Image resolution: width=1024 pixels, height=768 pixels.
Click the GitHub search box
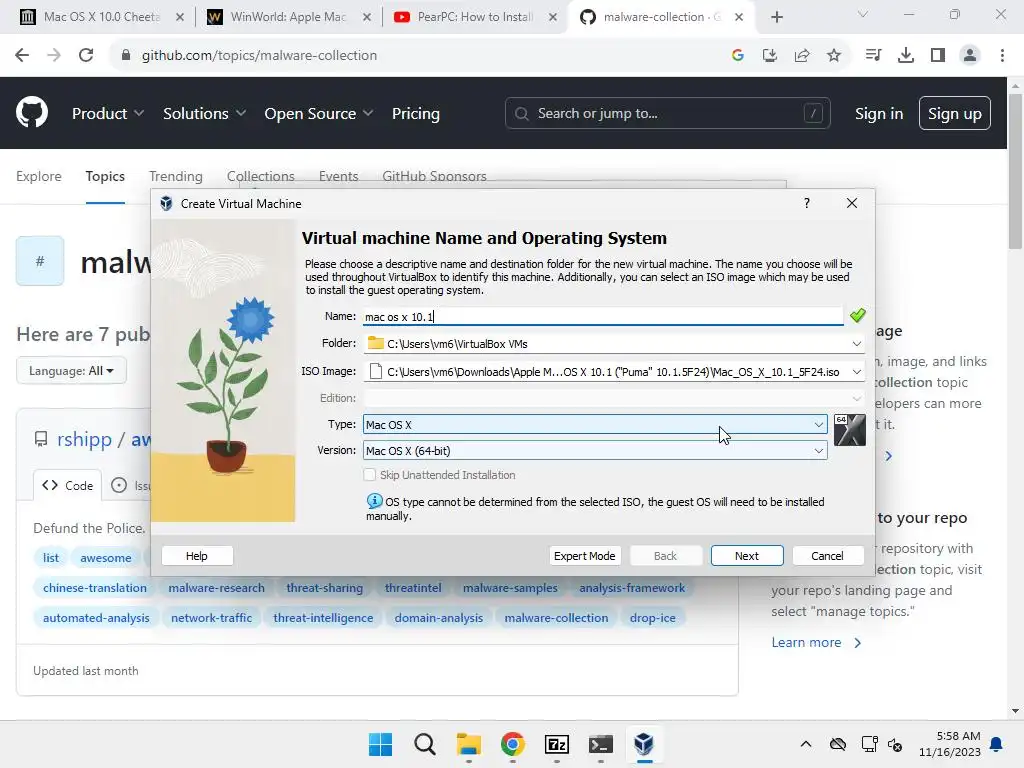tap(667, 114)
